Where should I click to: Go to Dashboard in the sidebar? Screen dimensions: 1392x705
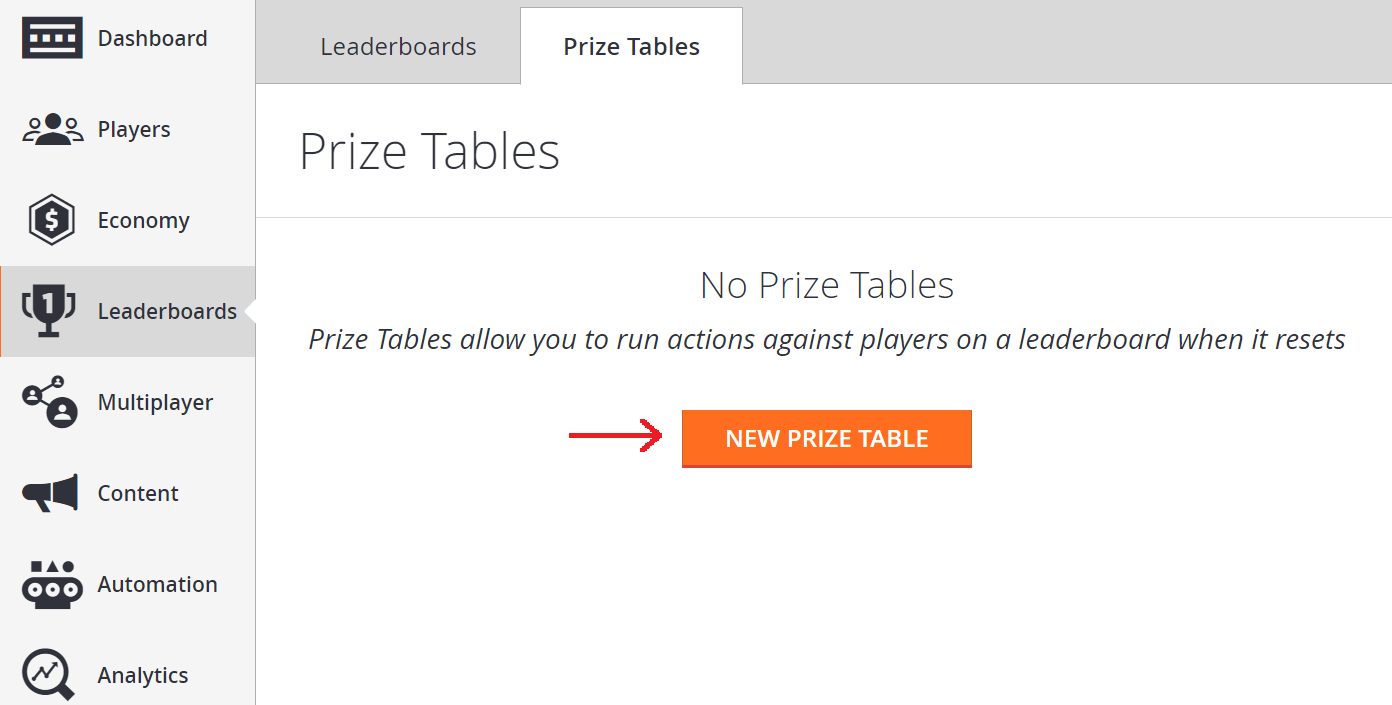153,38
